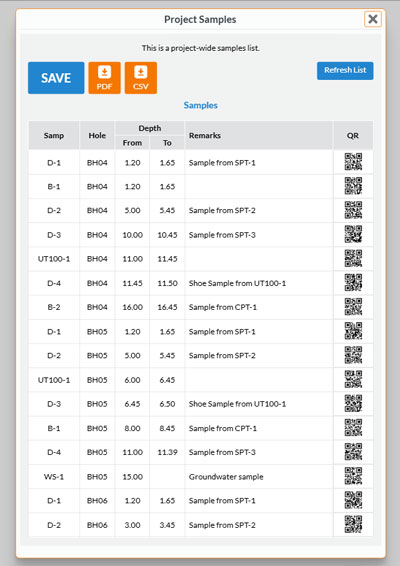Select the BH06 hole cell of D-2 row
Viewport: 400px width, 566px height.
tap(97, 525)
